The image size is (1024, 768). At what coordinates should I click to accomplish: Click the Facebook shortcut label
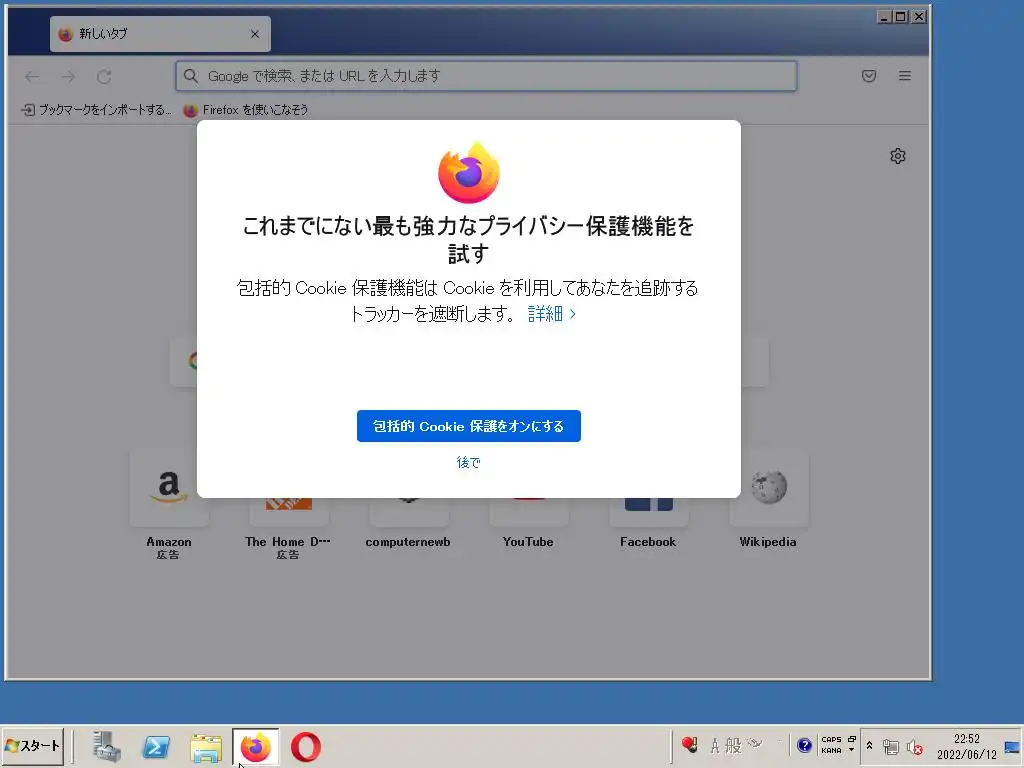pos(648,542)
